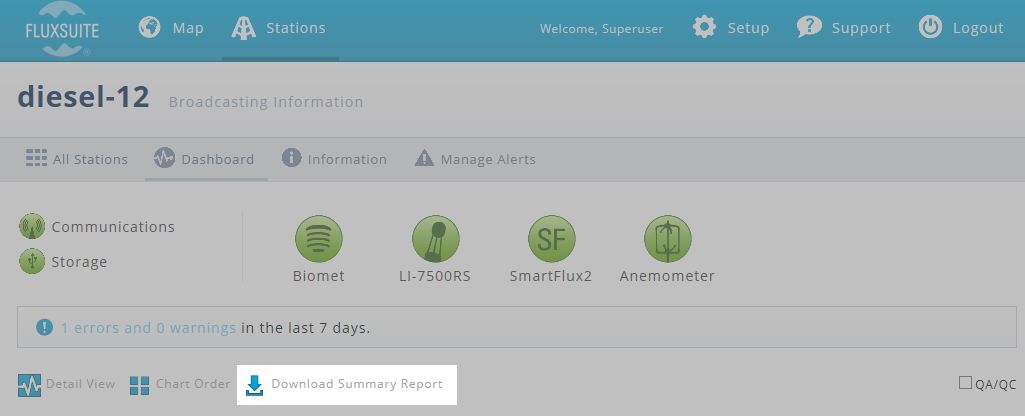
Task: Open the Support page
Action: (x=844, y=28)
